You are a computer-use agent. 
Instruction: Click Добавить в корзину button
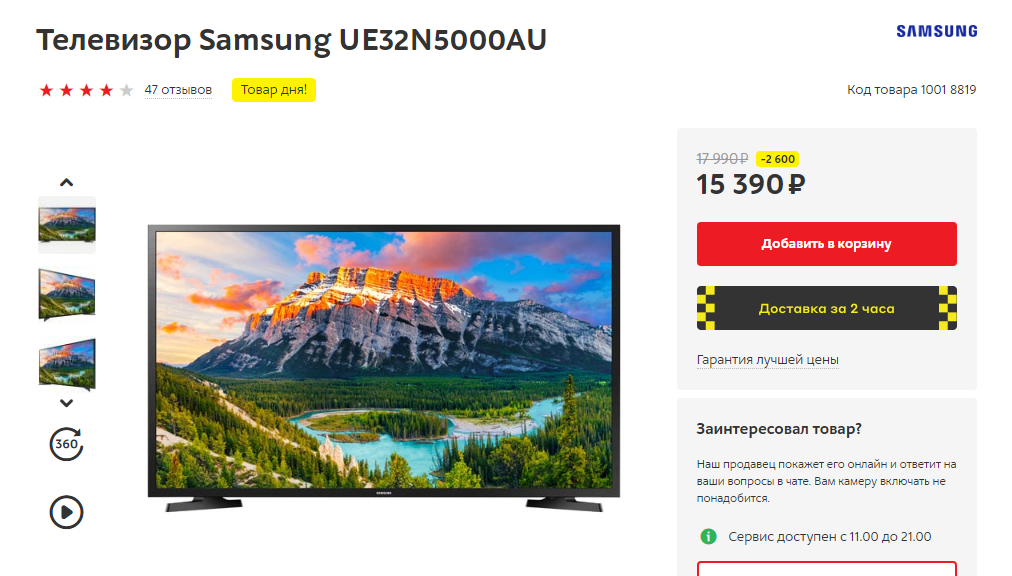pos(827,244)
